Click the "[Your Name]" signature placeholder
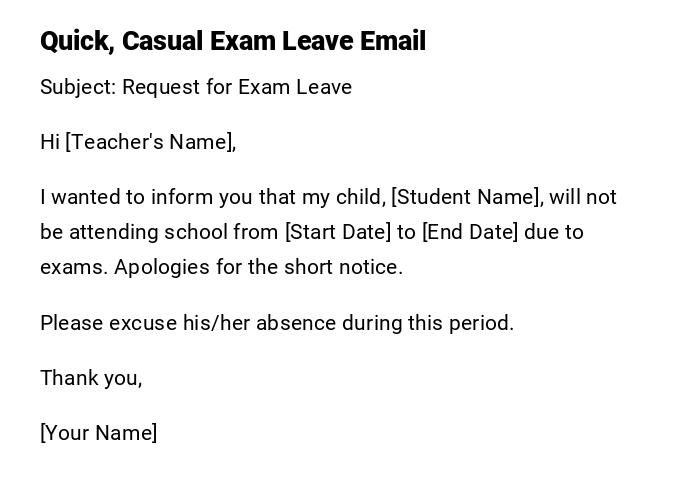The height and width of the screenshot is (495, 700). (99, 433)
